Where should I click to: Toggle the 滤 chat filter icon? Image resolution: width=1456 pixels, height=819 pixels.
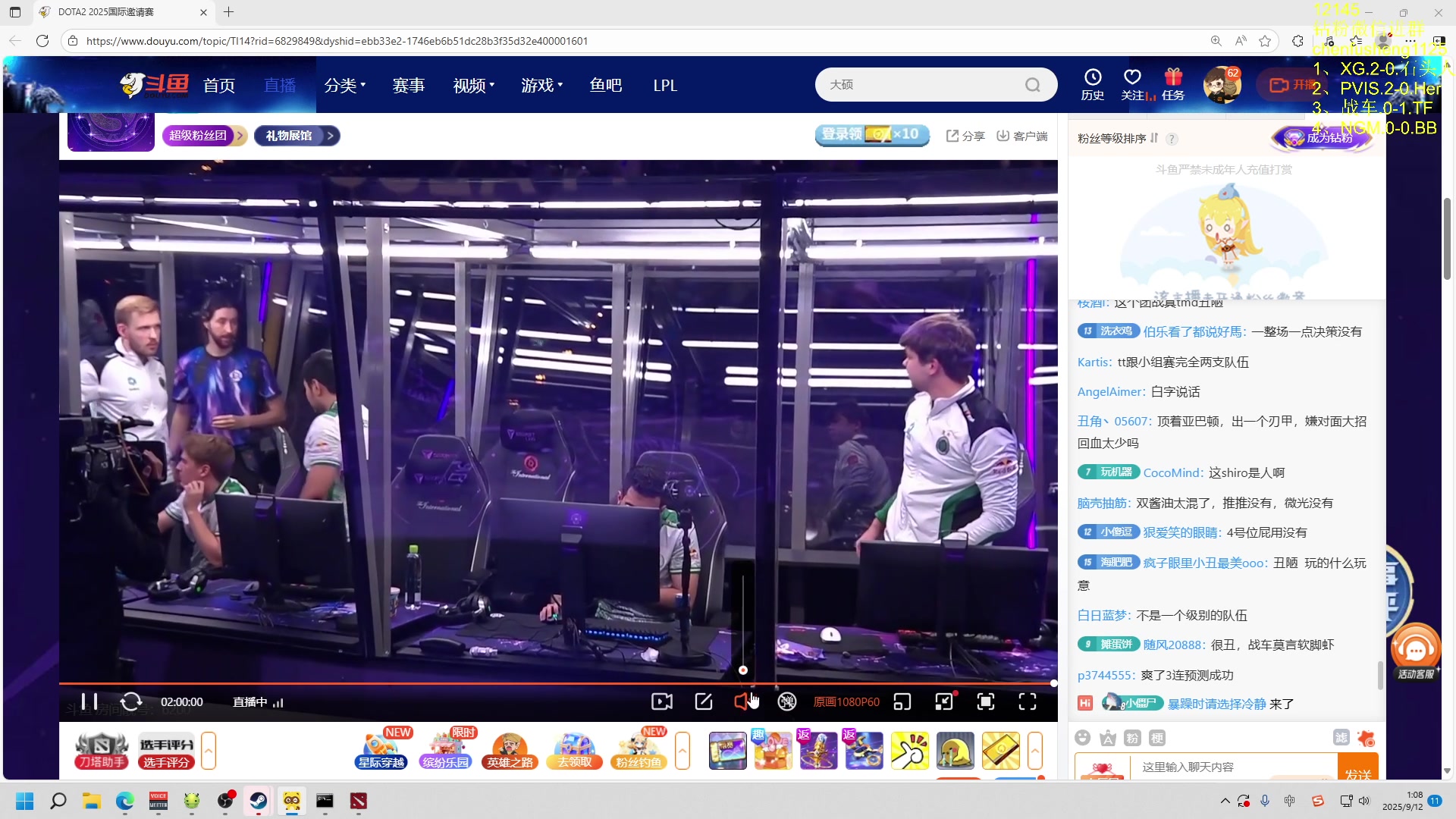click(1341, 738)
